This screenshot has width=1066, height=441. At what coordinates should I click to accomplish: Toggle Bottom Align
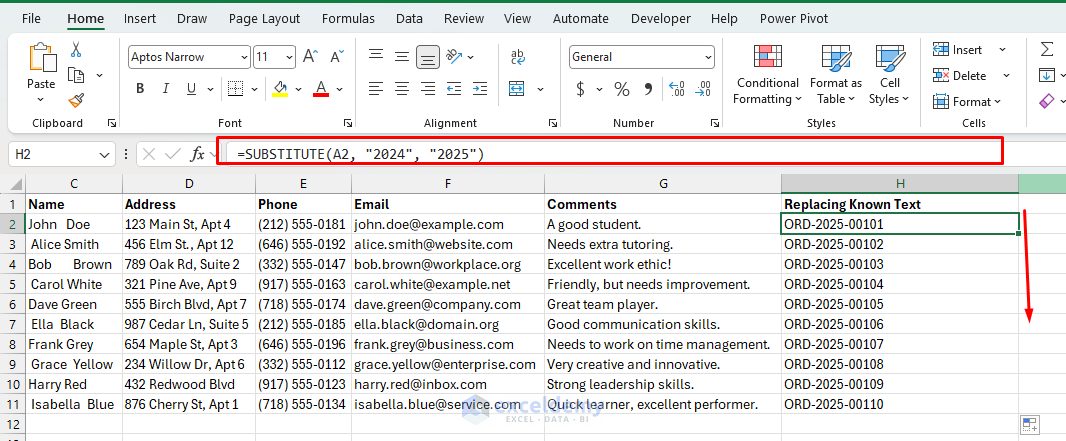428,56
